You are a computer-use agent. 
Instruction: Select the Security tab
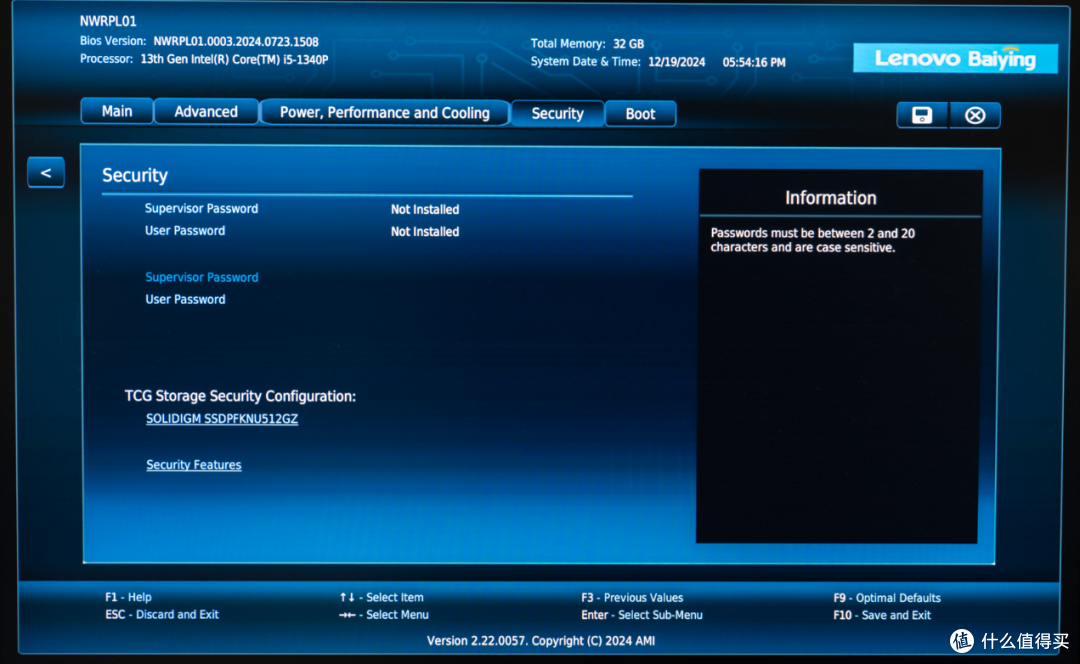[x=557, y=114]
